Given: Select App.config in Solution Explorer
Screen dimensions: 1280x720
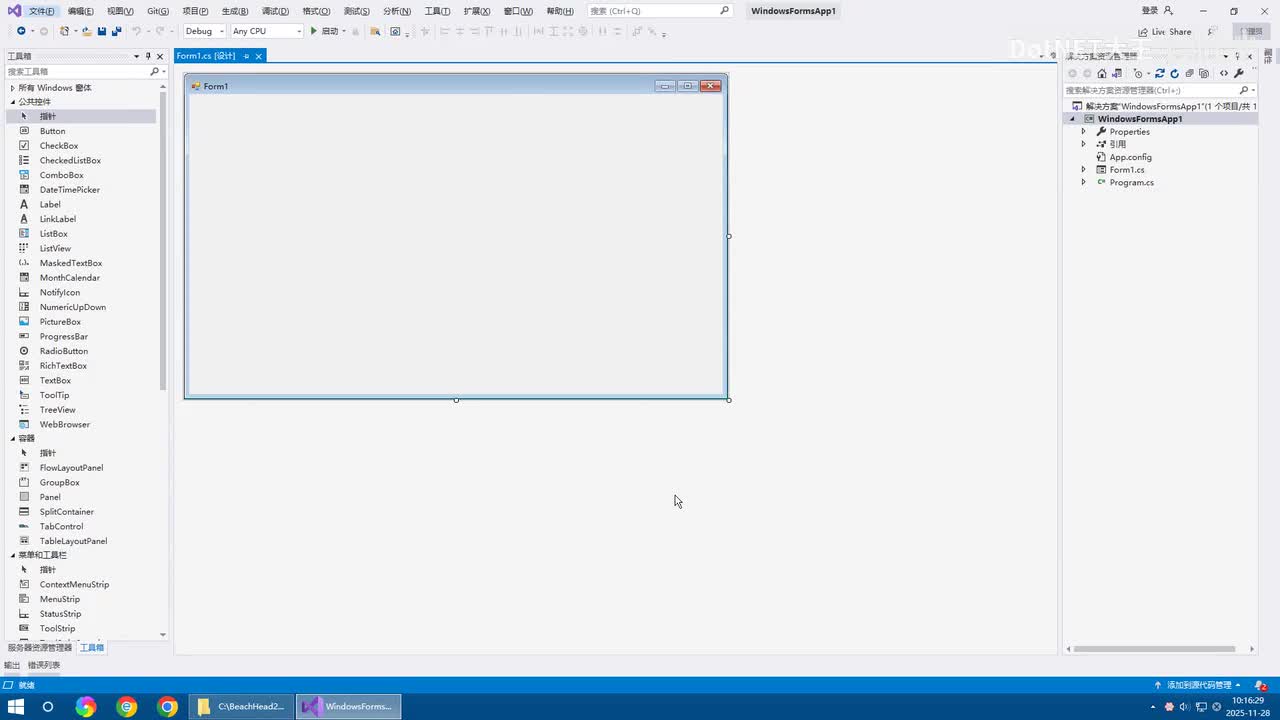Looking at the screenshot, I should pyautogui.click(x=1130, y=157).
